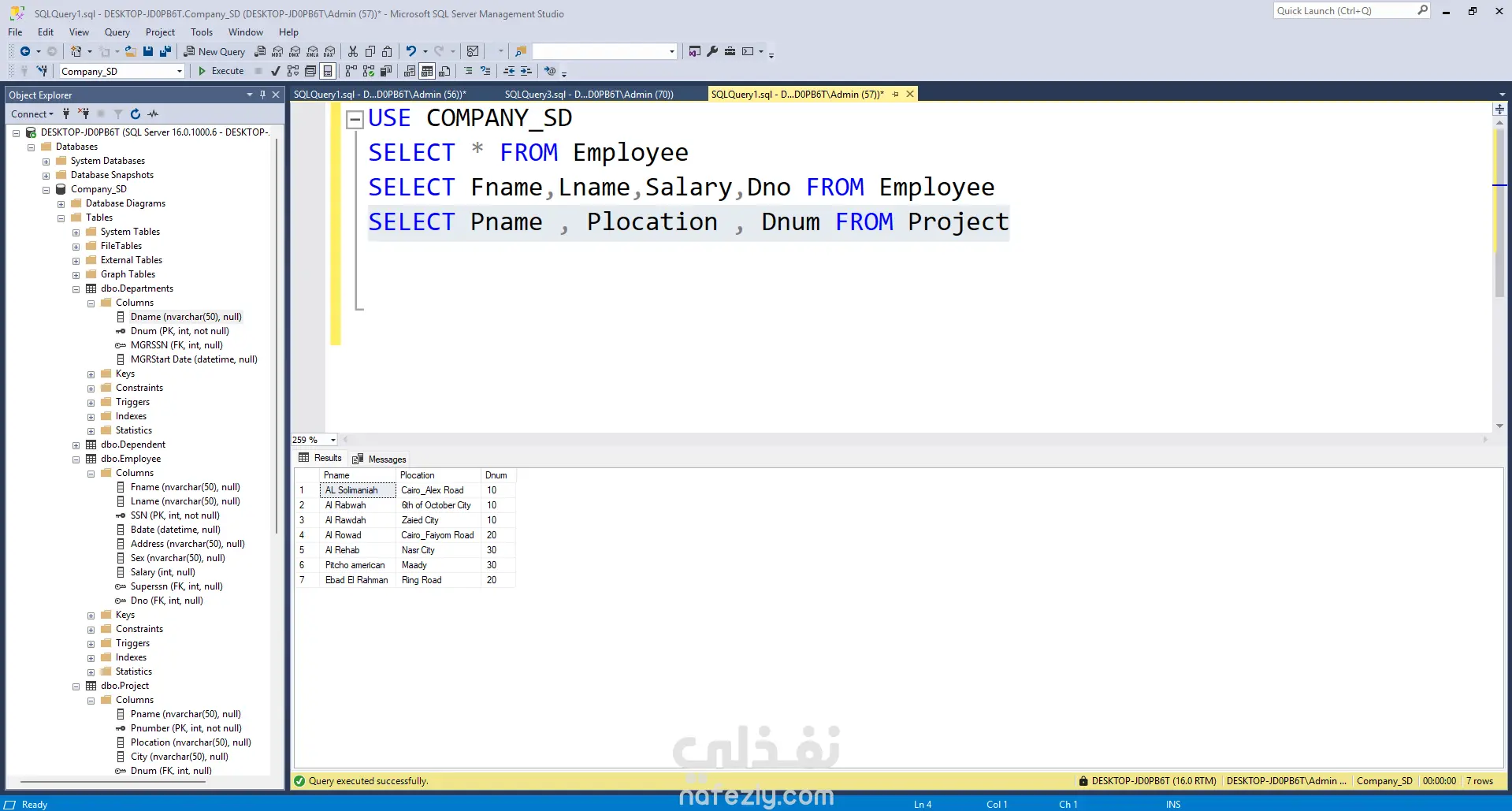Image resolution: width=1512 pixels, height=811 pixels.
Task: Click the Save disk icon
Action: (147, 51)
